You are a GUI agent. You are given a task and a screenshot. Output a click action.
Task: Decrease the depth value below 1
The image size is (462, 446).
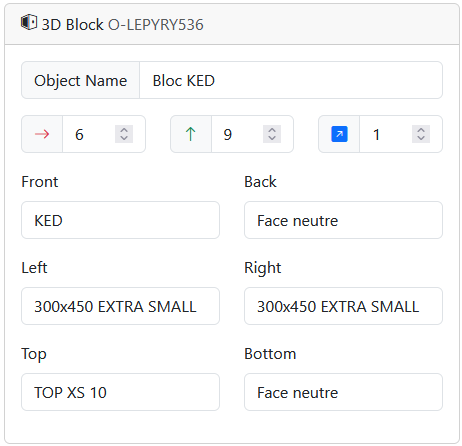pos(421,138)
